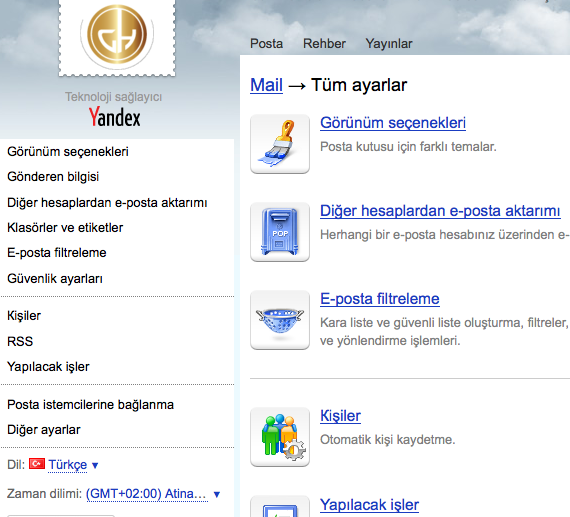Expand the Zaman dilimi timezone dropdown arrow

click(217, 494)
